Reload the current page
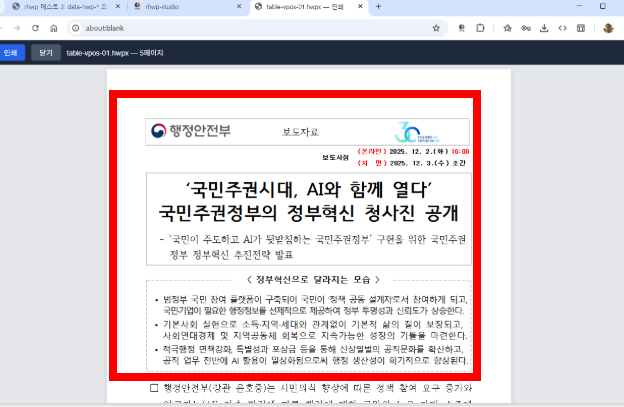Screen dimensions: 624x407 tap(35, 28)
